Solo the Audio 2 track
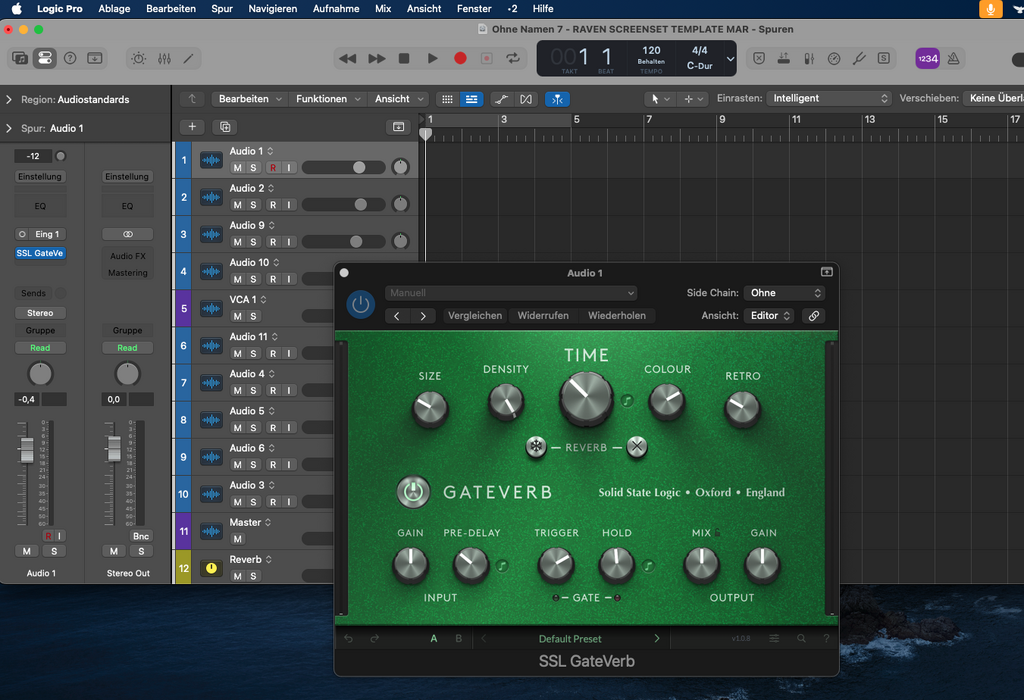 [253, 205]
